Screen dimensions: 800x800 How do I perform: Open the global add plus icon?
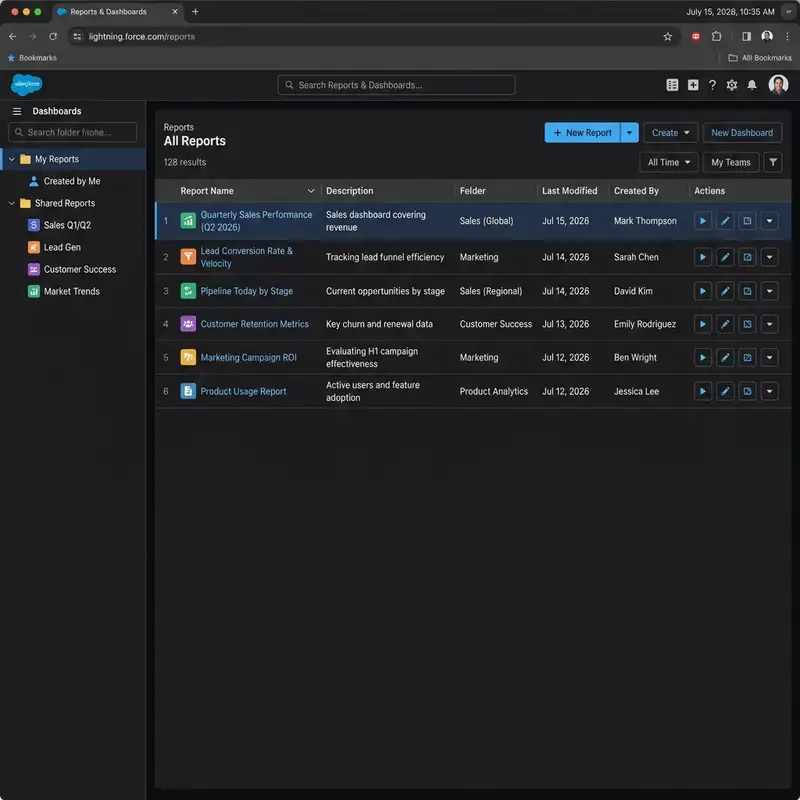[x=692, y=85]
